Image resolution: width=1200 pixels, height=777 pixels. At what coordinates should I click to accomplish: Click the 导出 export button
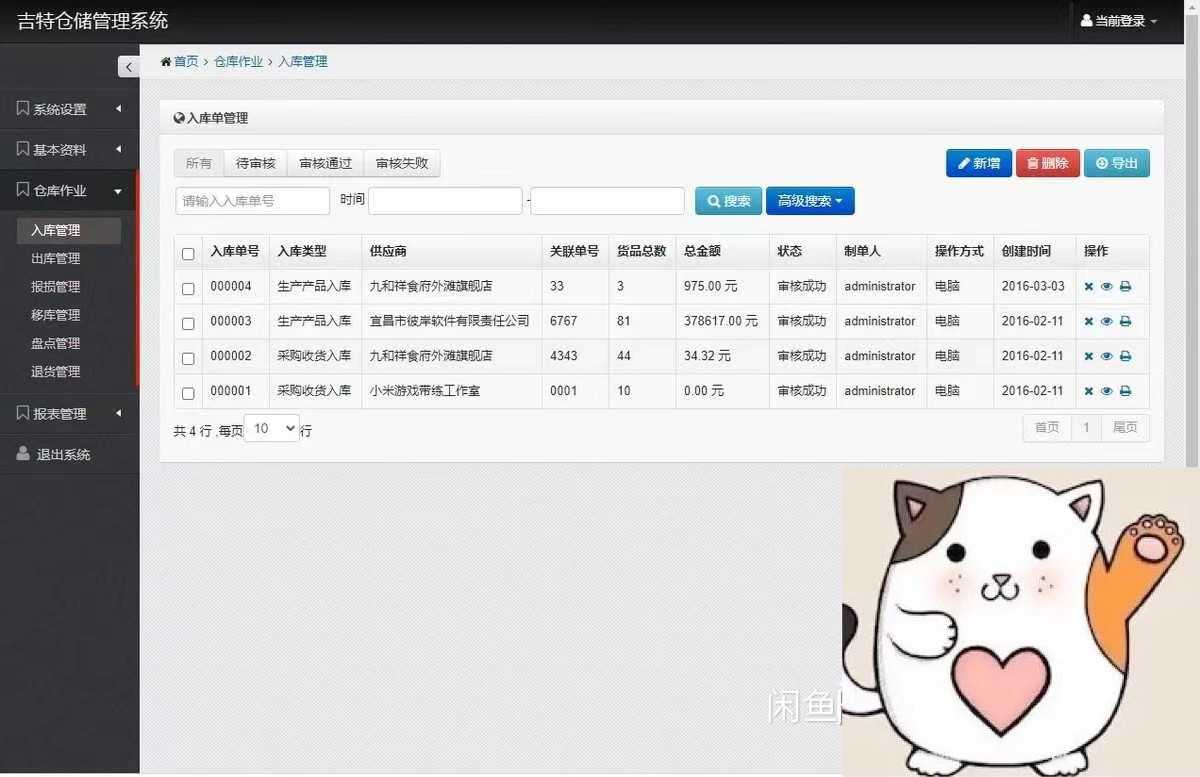click(x=1117, y=163)
